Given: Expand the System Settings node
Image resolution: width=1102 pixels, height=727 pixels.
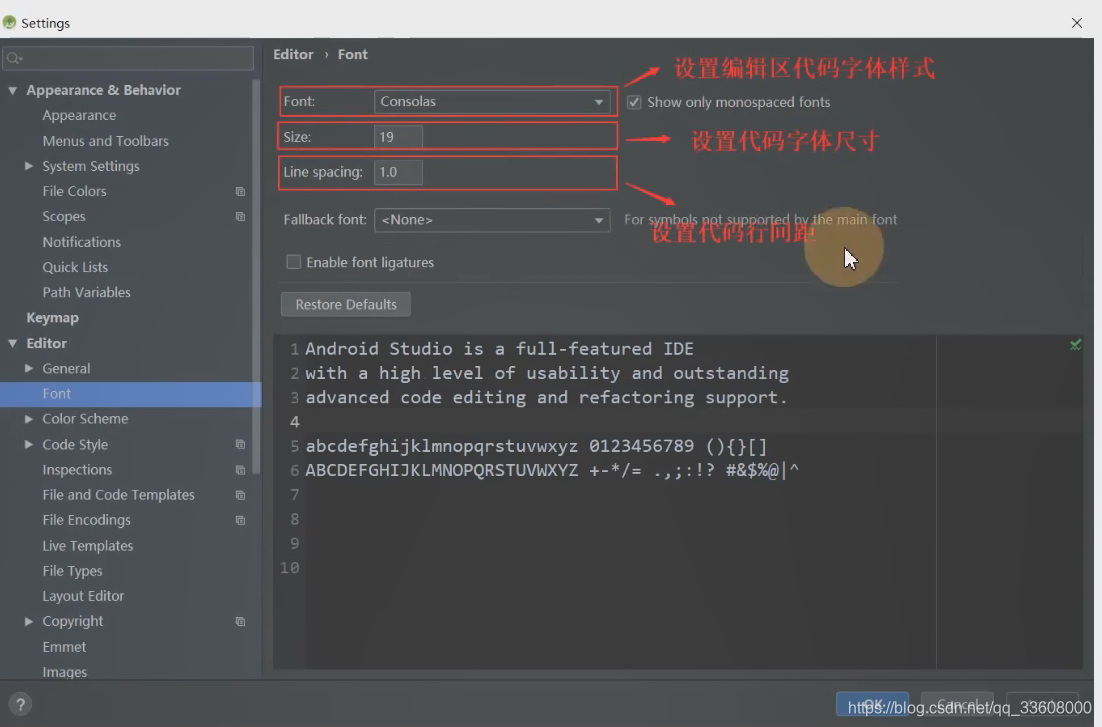Looking at the screenshot, I should pos(29,166).
